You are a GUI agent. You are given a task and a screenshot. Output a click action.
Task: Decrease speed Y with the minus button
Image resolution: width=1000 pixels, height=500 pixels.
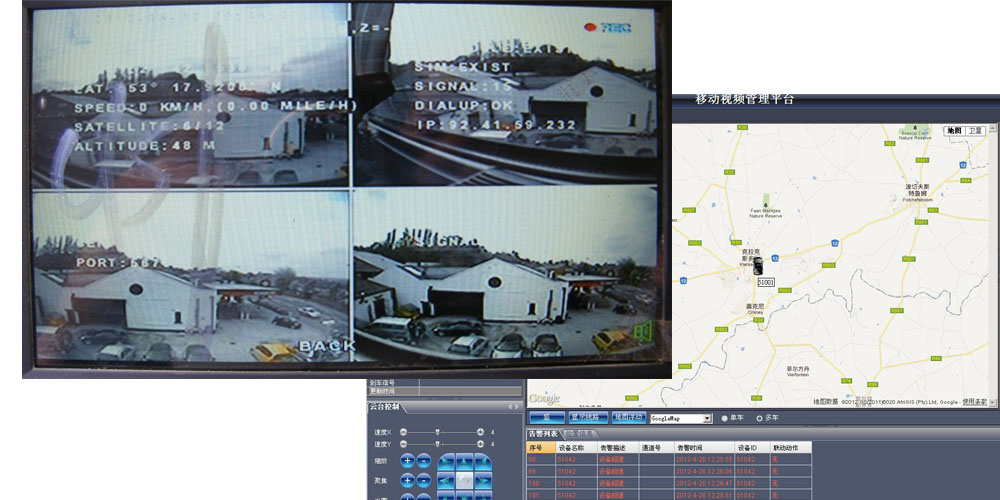click(x=403, y=444)
